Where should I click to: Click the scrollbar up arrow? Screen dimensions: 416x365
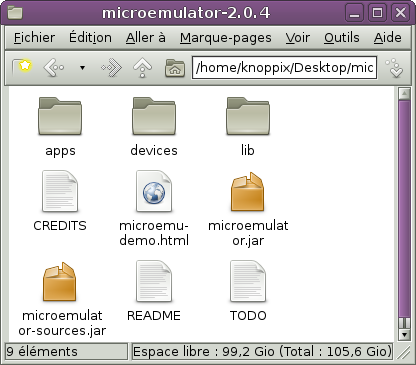(x=404, y=94)
